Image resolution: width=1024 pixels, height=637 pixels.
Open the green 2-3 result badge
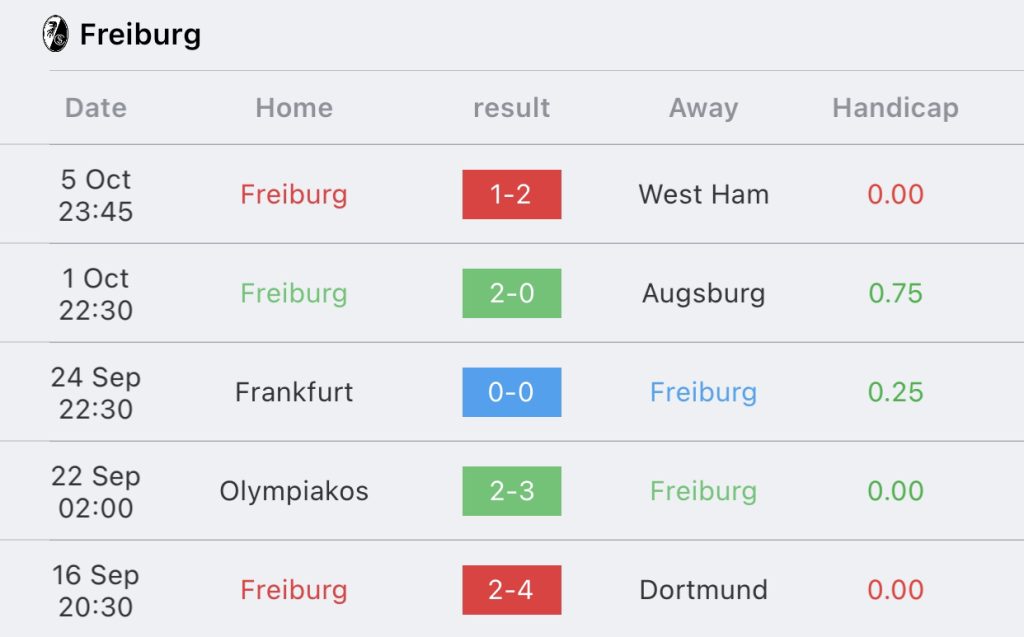(x=511, y=491)
